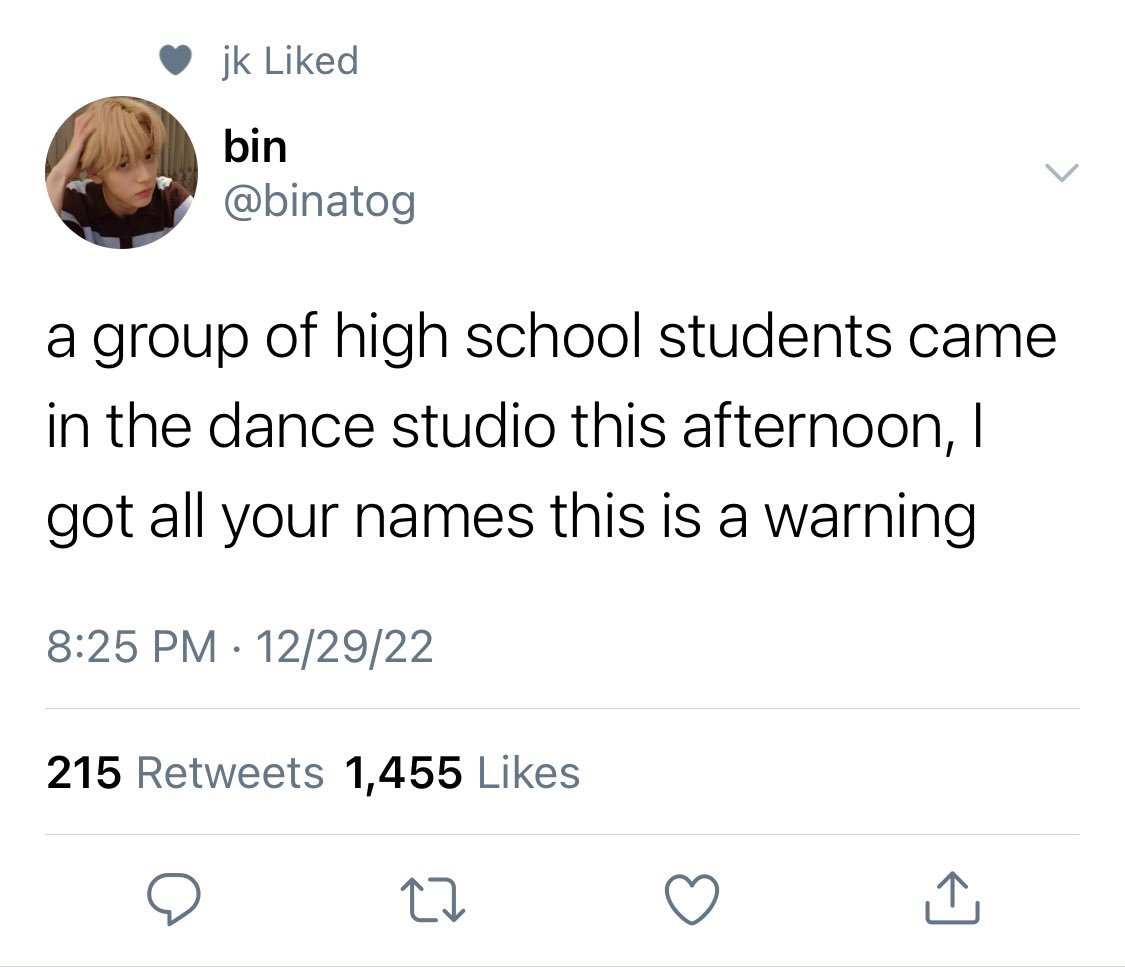Click the 12/29/22 date
Screen dimensions: 1125x967
344,646
